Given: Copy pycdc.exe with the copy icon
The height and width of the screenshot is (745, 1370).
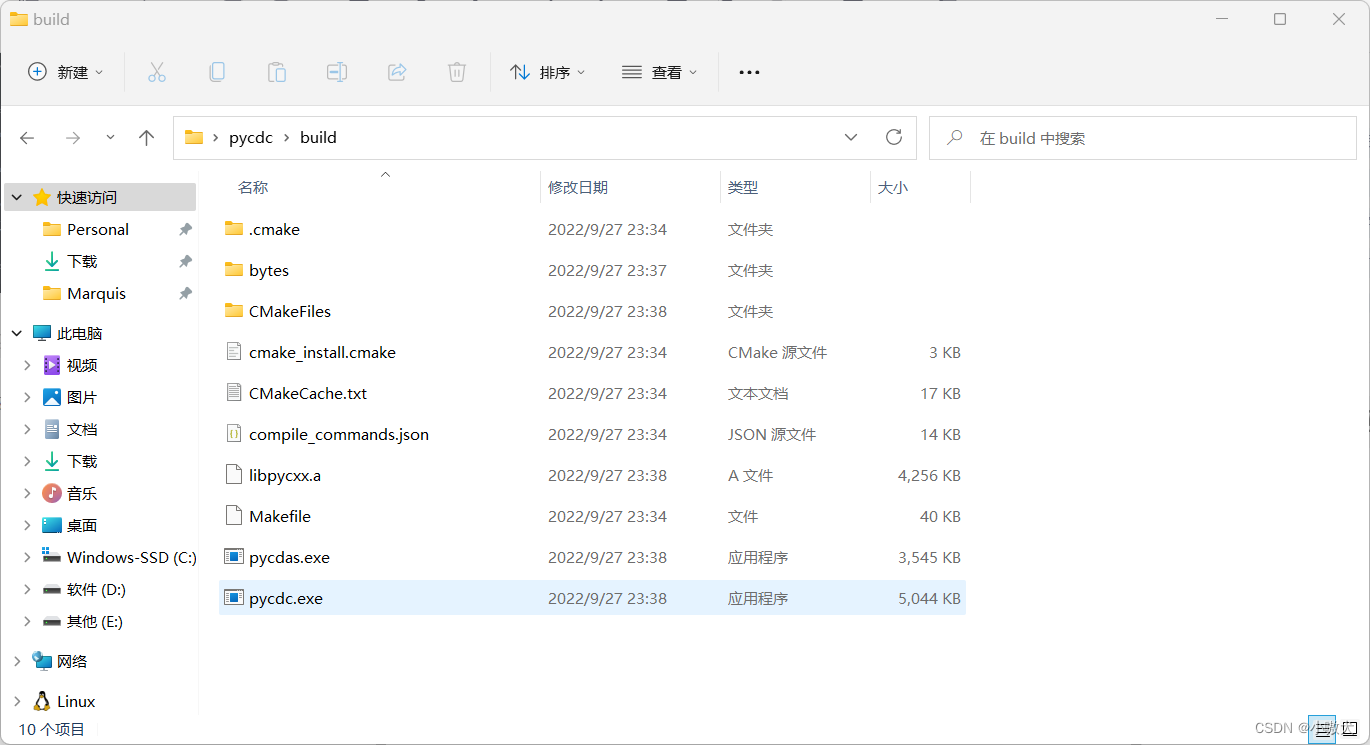Looking at the screenshot, I should click(x=216, y=71).
